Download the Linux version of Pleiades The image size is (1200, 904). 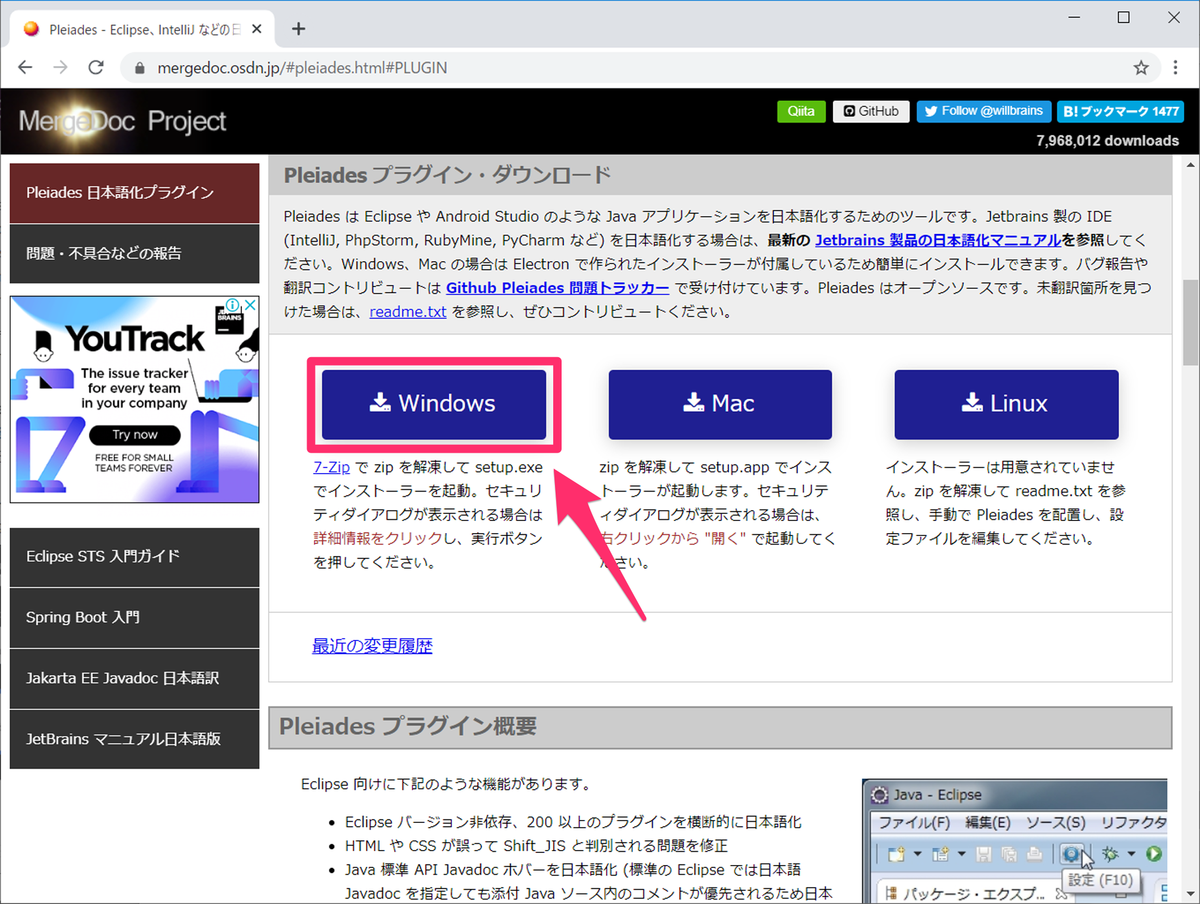click(1006, 404)
